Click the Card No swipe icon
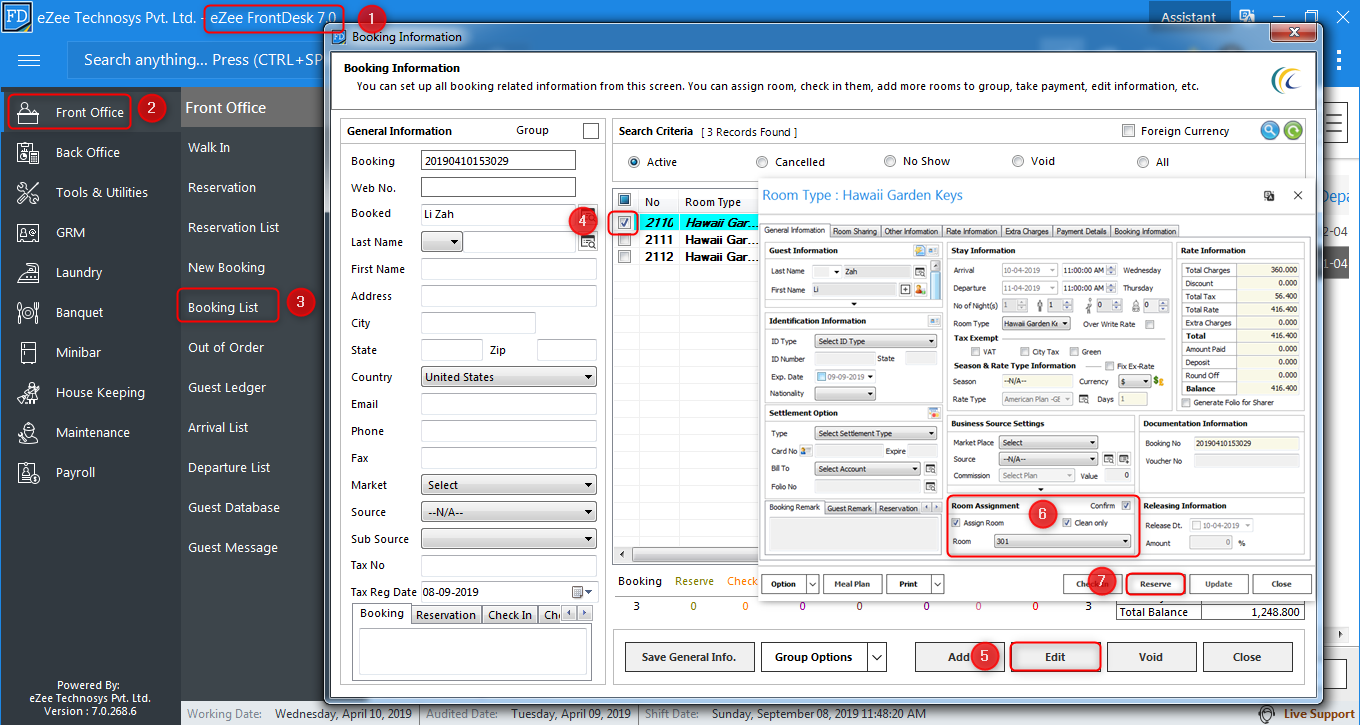Screen dimensions: 1360x725 (x=805, y=451)
